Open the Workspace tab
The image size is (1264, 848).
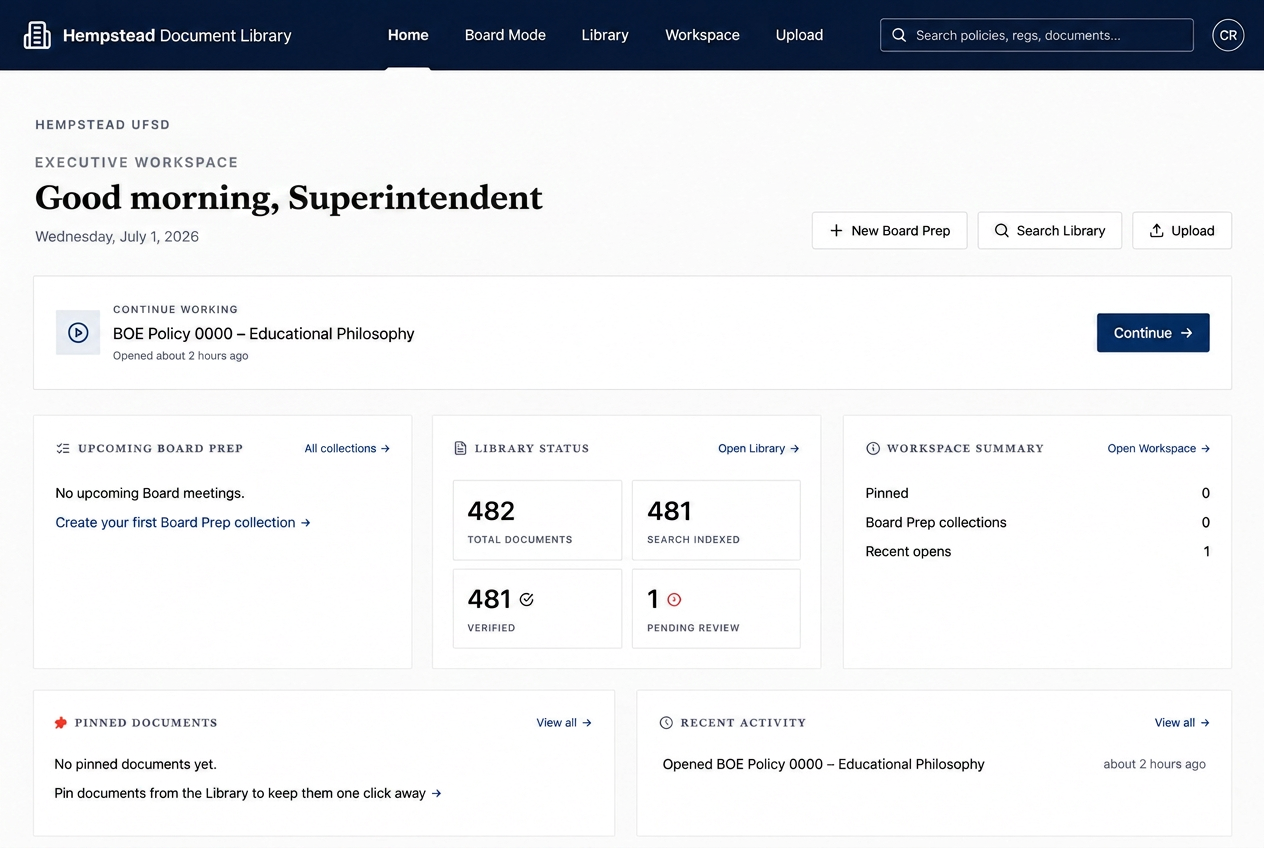coord(702,35)
